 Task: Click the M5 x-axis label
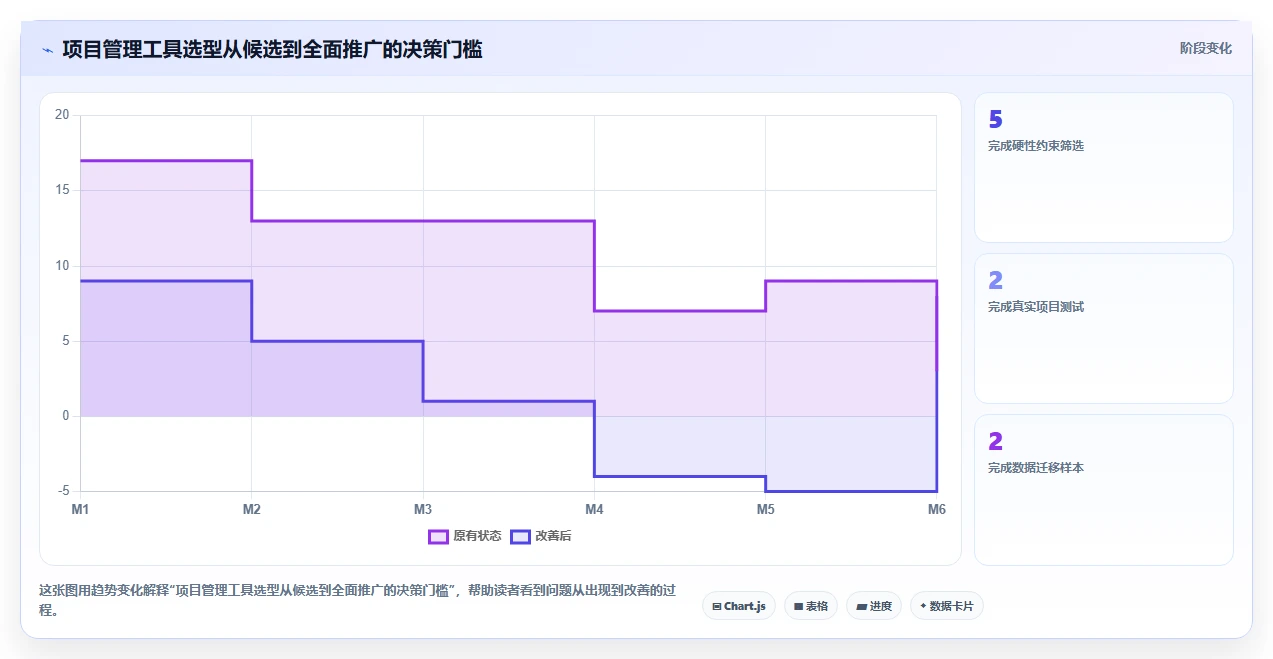[765, 509]
